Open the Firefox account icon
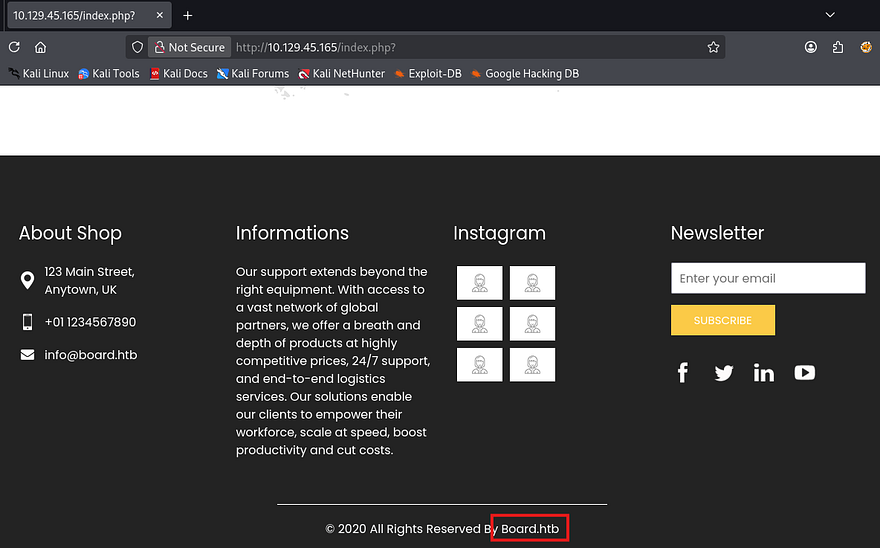Image resolution: width=880 pixels, height=548 pixels. pos(811,47)
